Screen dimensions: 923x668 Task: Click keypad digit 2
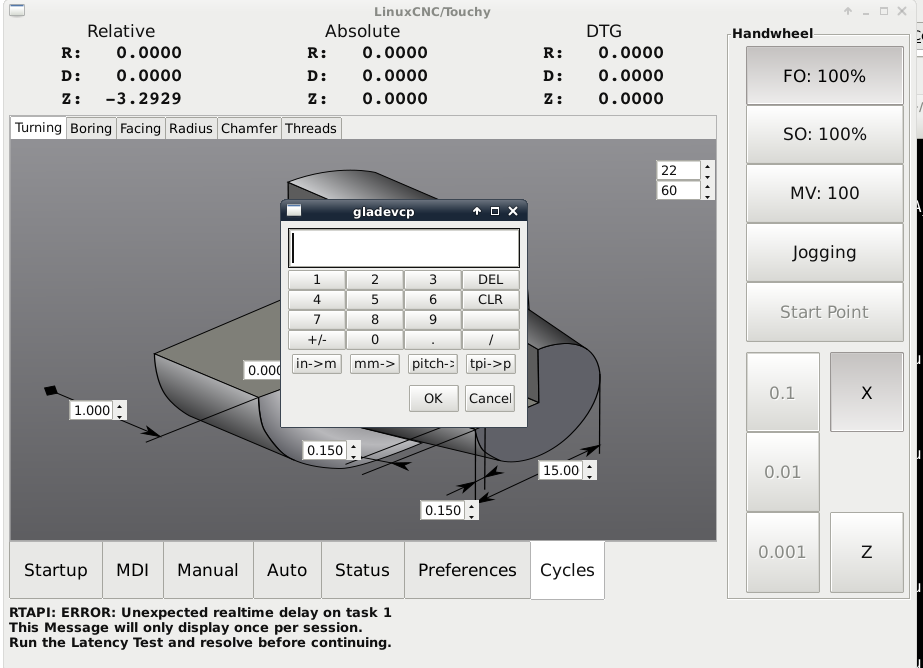(374, 280)
